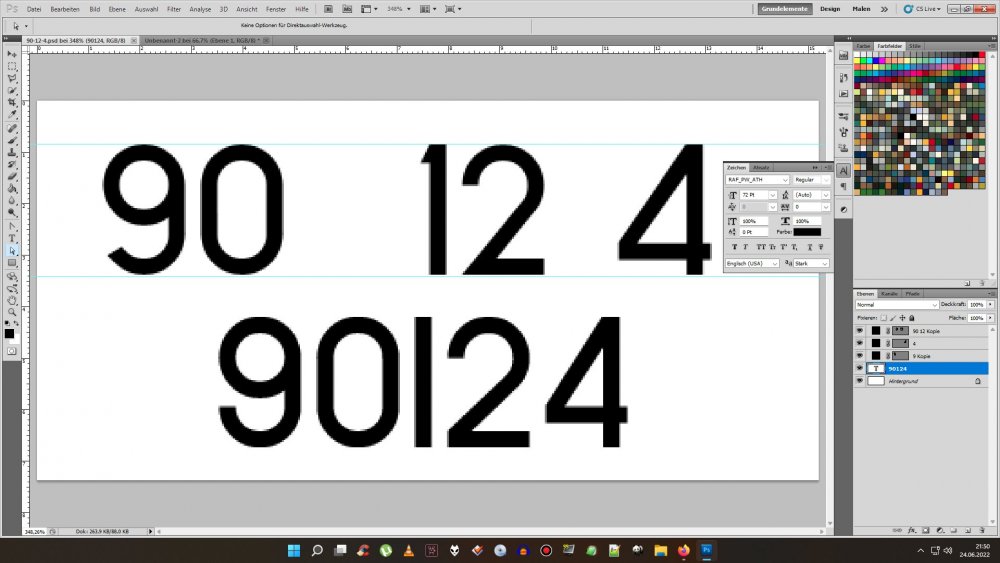Image resolution: width=1000 pixels, height=563 pixels.
Task: Select the Zoom tool
Action: (x=12, y=312)
